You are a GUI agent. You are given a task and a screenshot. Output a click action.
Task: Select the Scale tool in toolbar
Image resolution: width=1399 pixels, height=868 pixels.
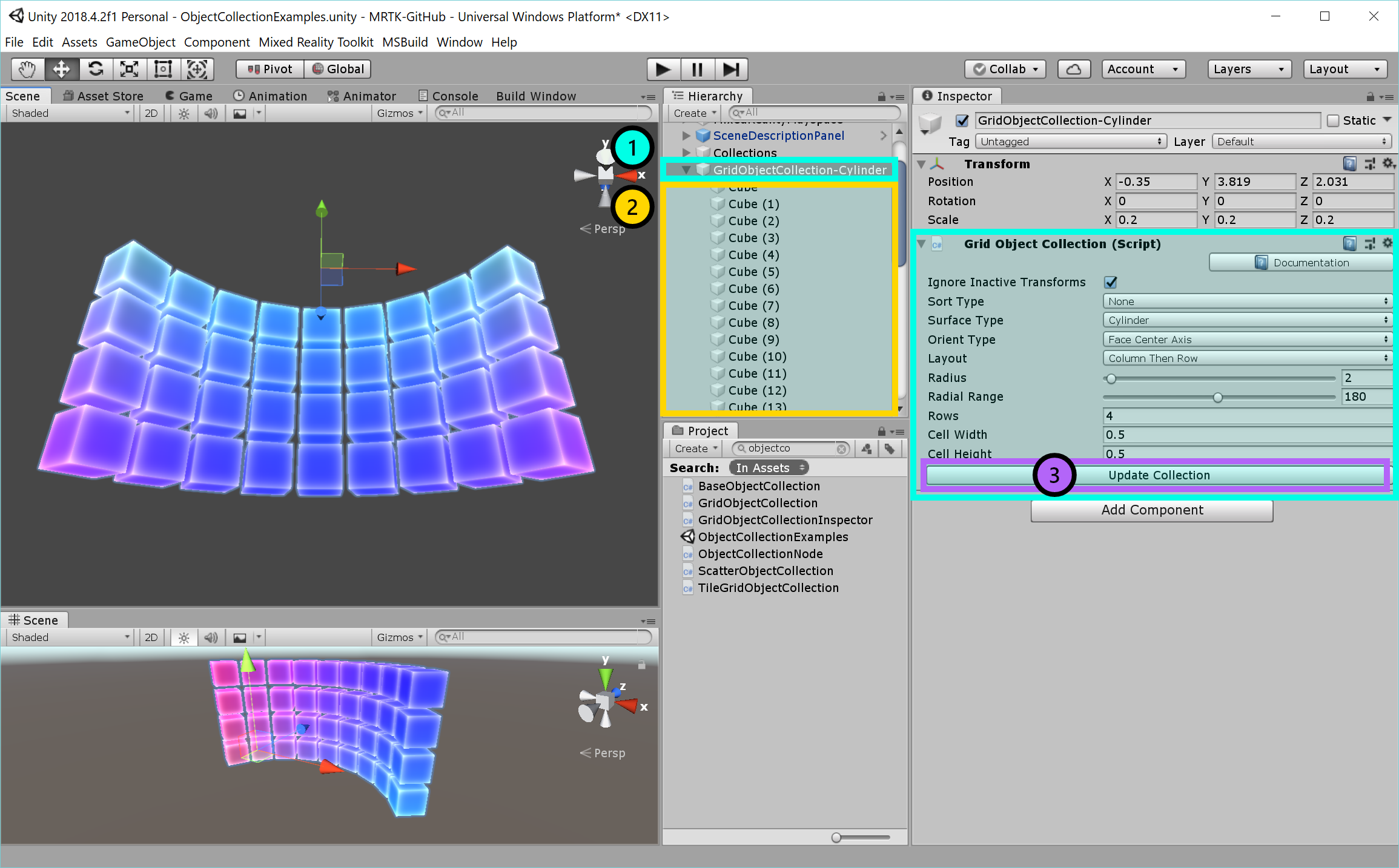pos(130,68)
